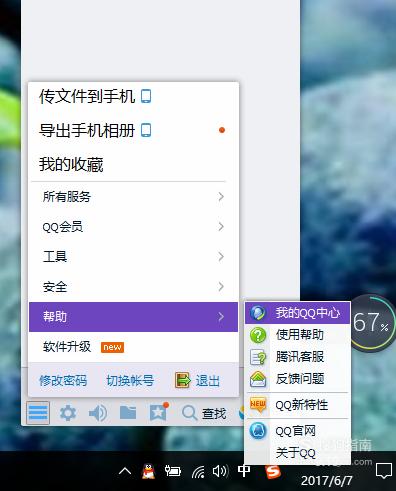Image resolution: width=396 pixels, height=491 pixels.
Task: Open the 2017/6/7 taskbar date
Action: pos(326,480)
